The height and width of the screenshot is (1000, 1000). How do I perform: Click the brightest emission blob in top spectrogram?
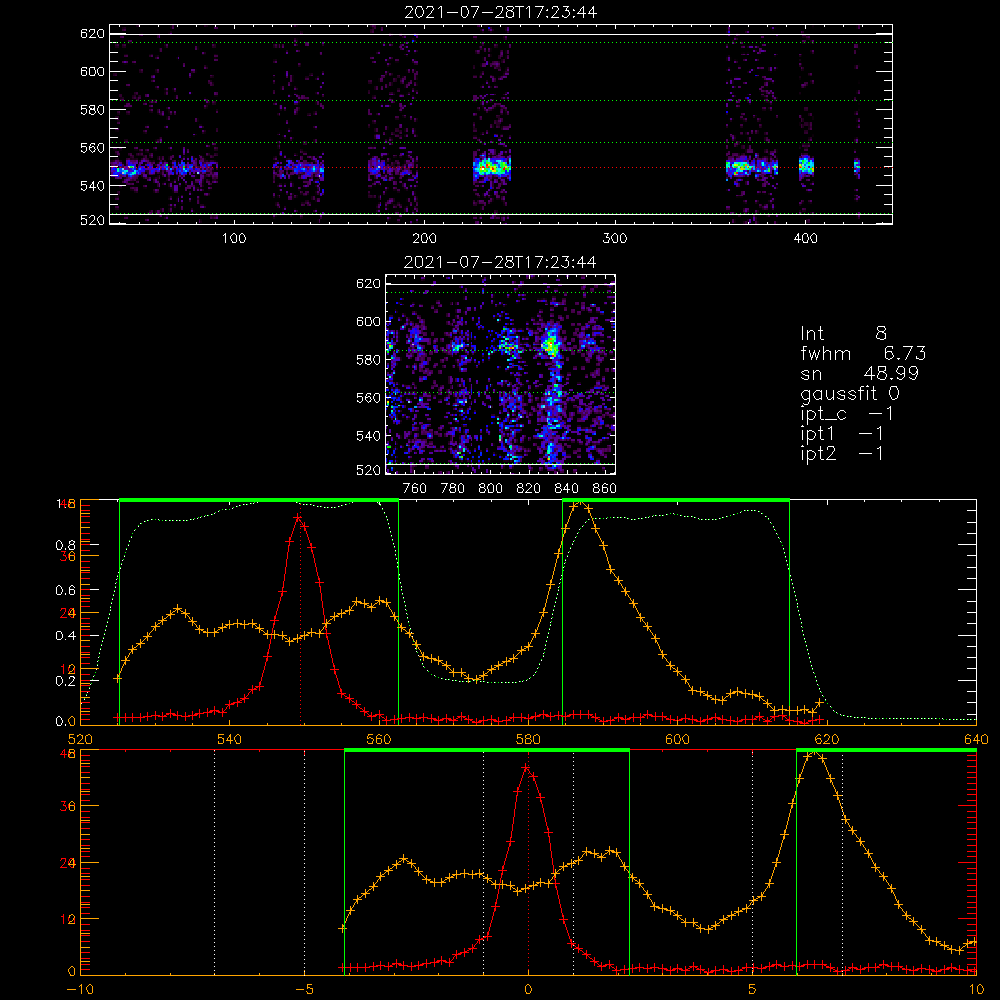pos(492,167)
